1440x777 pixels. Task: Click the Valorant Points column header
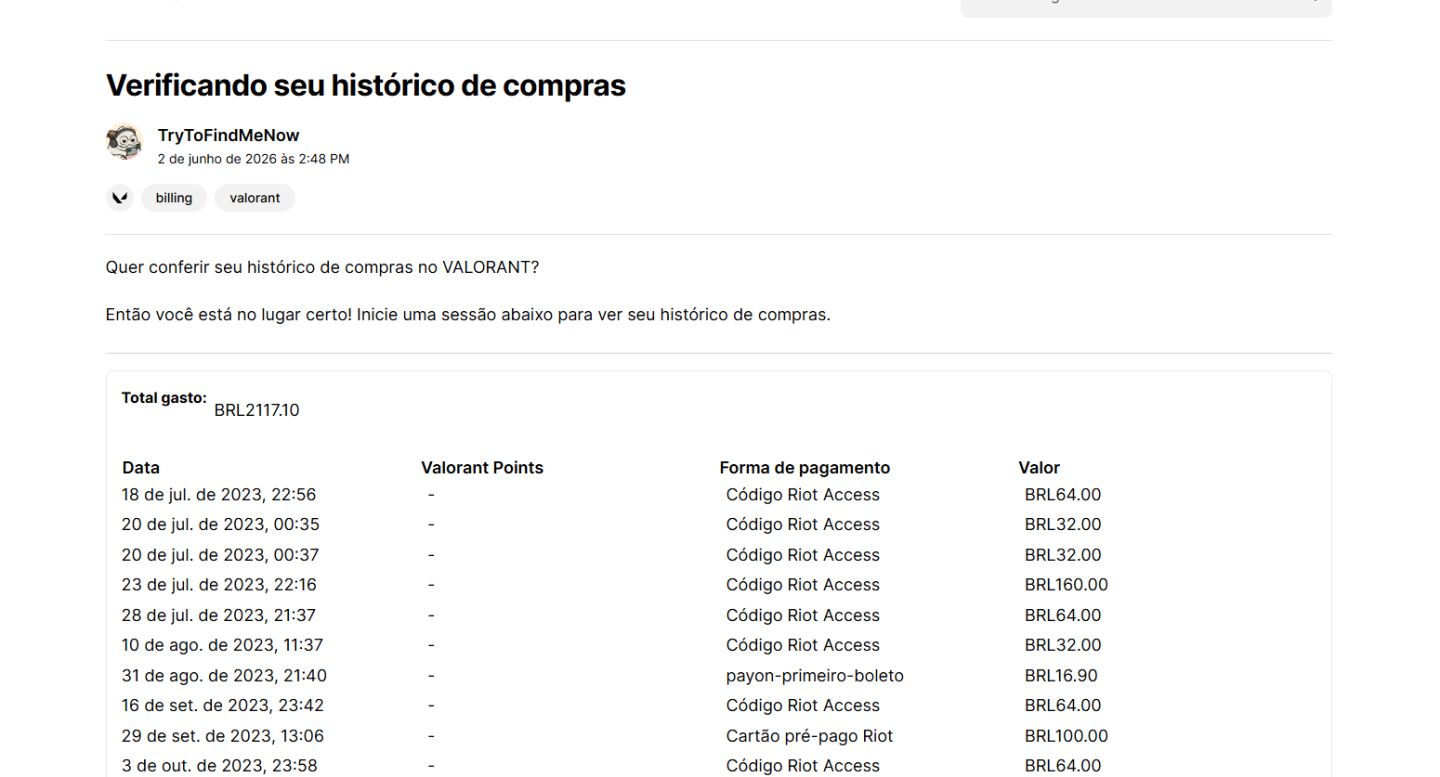pyautogui.click(x=482, y=467)
